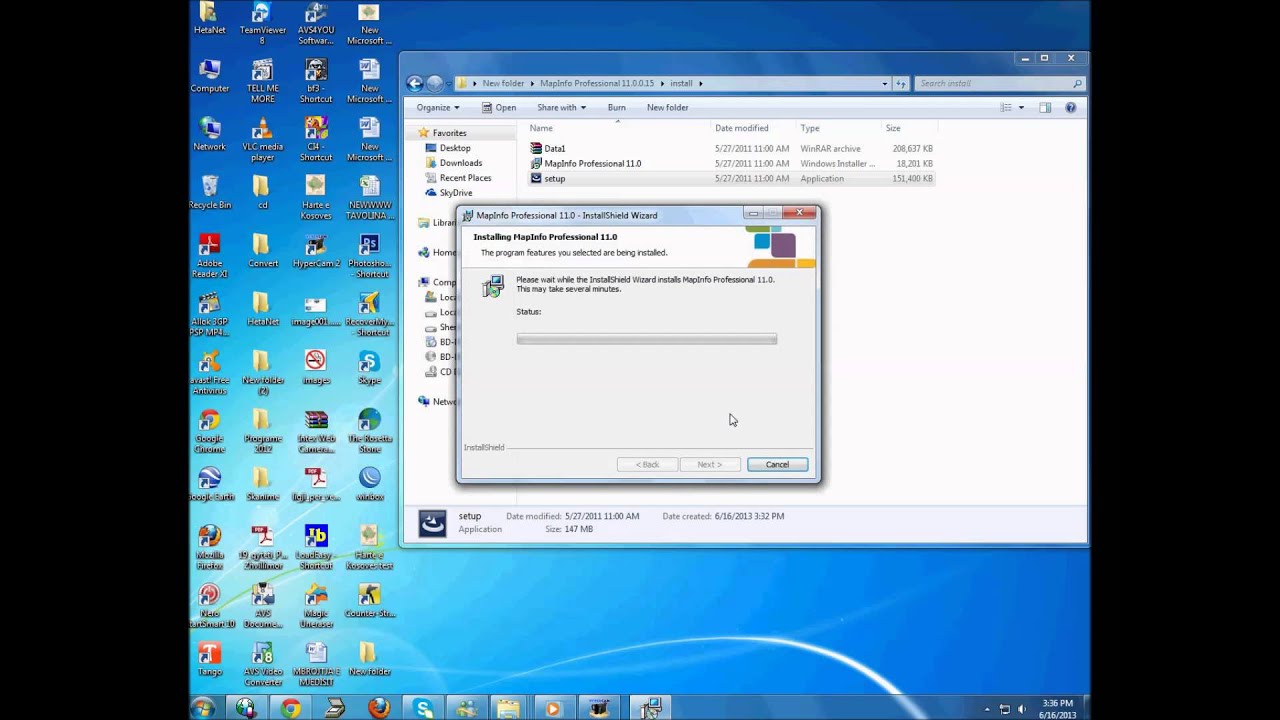
Task: Create a New folder from toolbar
Action: [667, 107]
